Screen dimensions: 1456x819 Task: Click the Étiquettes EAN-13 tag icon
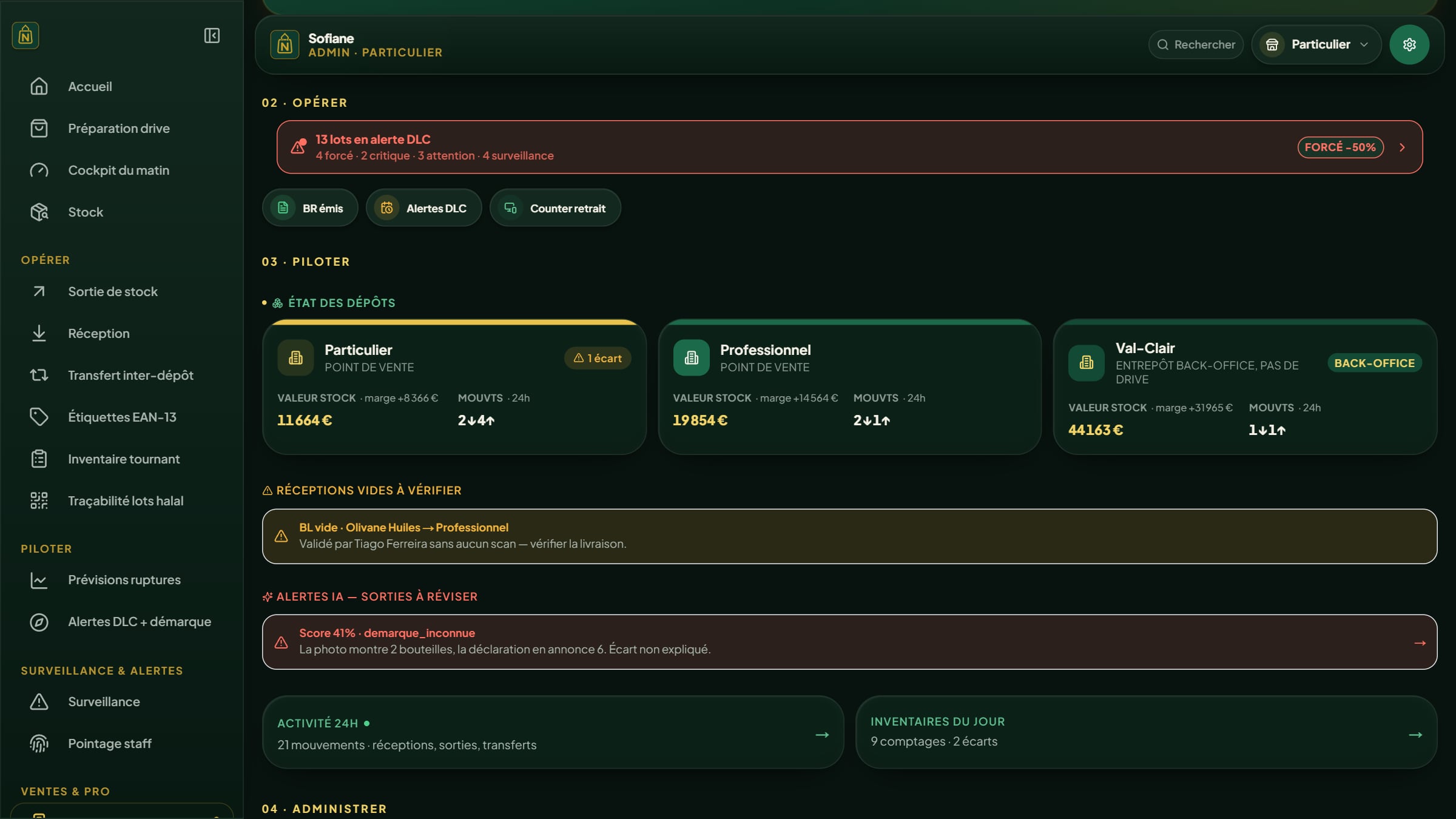39,417
